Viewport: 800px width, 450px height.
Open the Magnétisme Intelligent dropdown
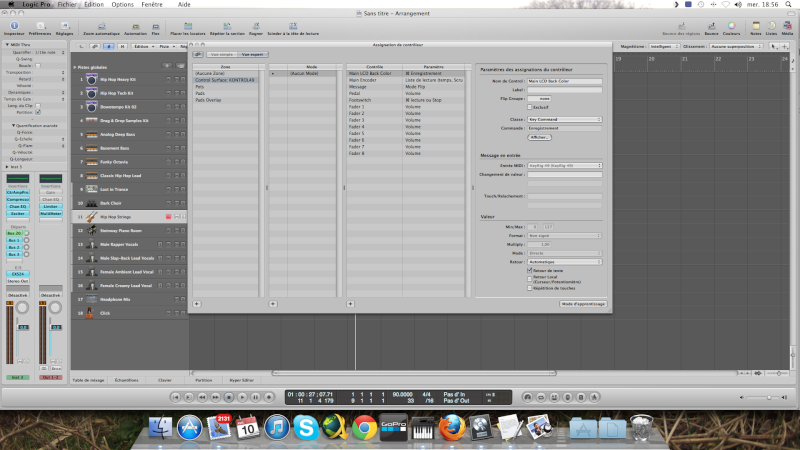[662, 46]
